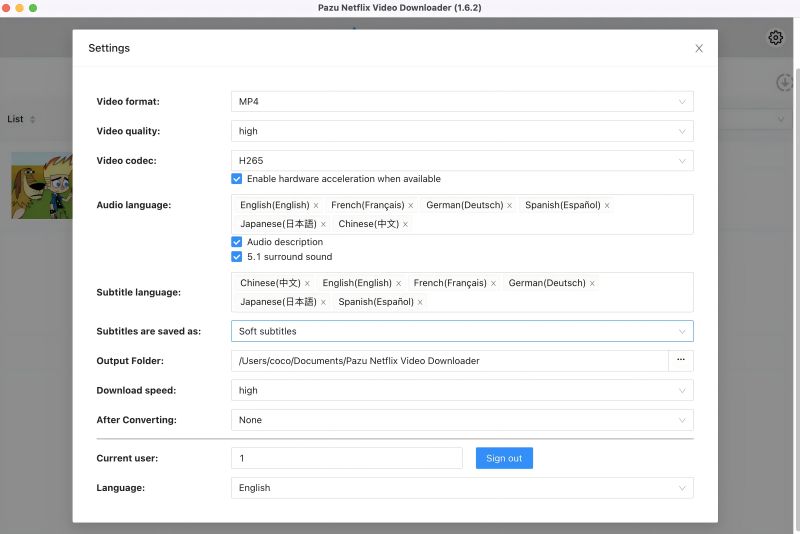
Task: Open Video format dropdown showing MP4
Action: (x=462, y=101)
